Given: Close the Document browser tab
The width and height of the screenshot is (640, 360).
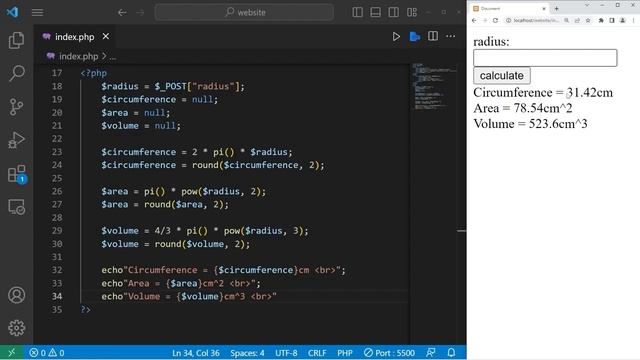Looking at the screenshot, I should (544, 9).
